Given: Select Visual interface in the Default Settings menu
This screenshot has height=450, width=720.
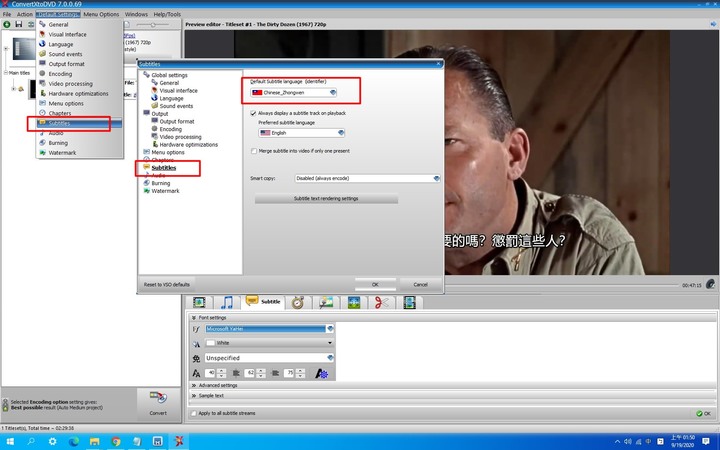Looking at the screenshot, I should [x=67, y=34].
